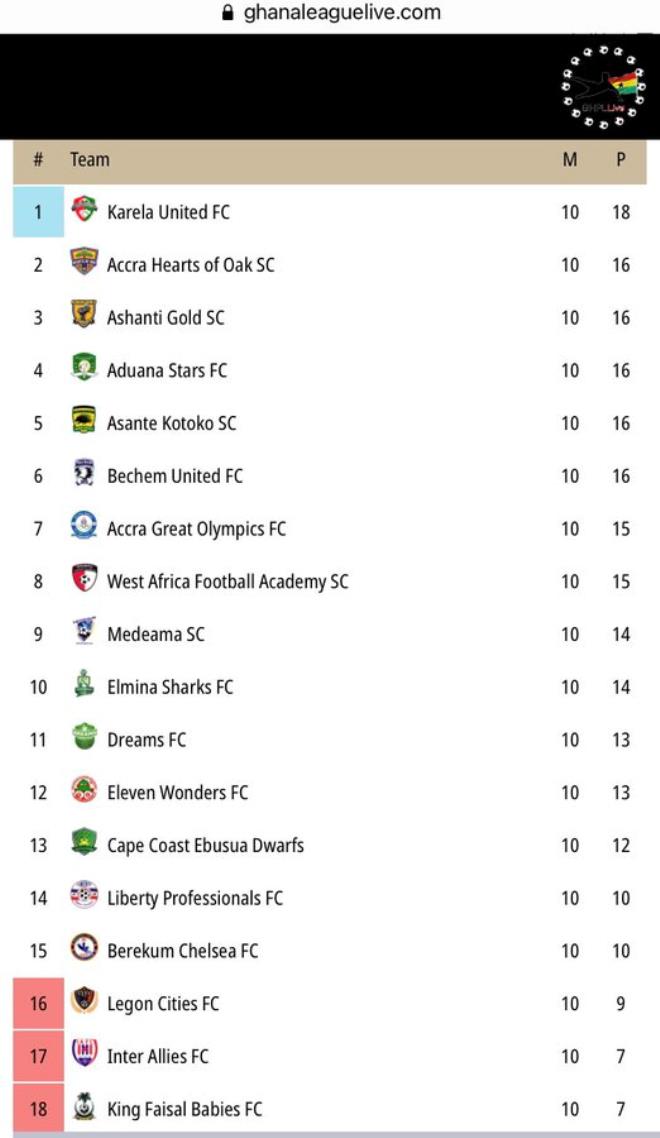Click the P points column header
Viewport: 660px width, 1138px height.
(x=621, y=160)
